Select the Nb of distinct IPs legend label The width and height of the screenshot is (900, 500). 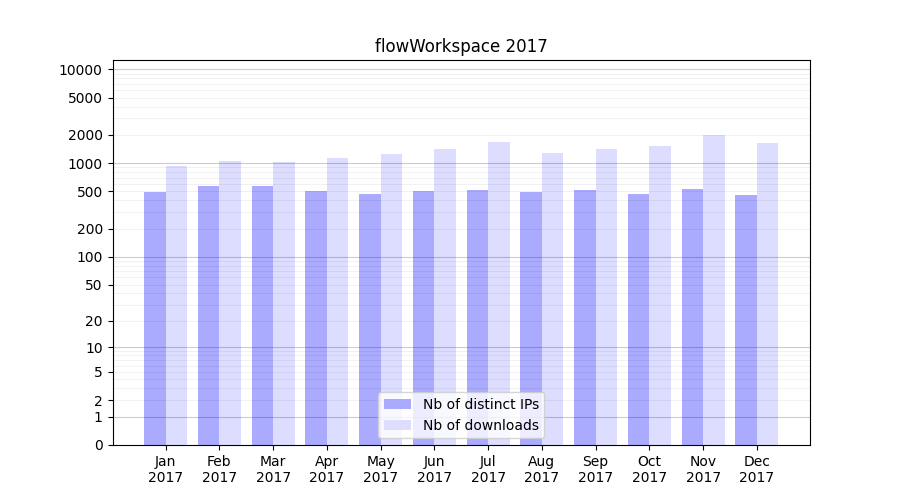click(480, 404)
